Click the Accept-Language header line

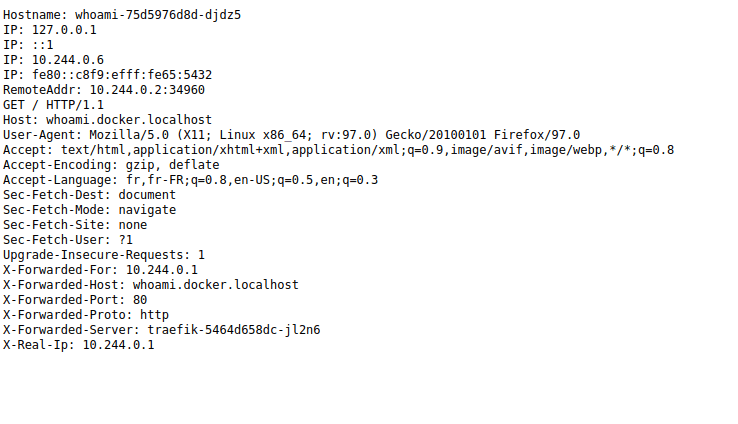pos(190,180)
